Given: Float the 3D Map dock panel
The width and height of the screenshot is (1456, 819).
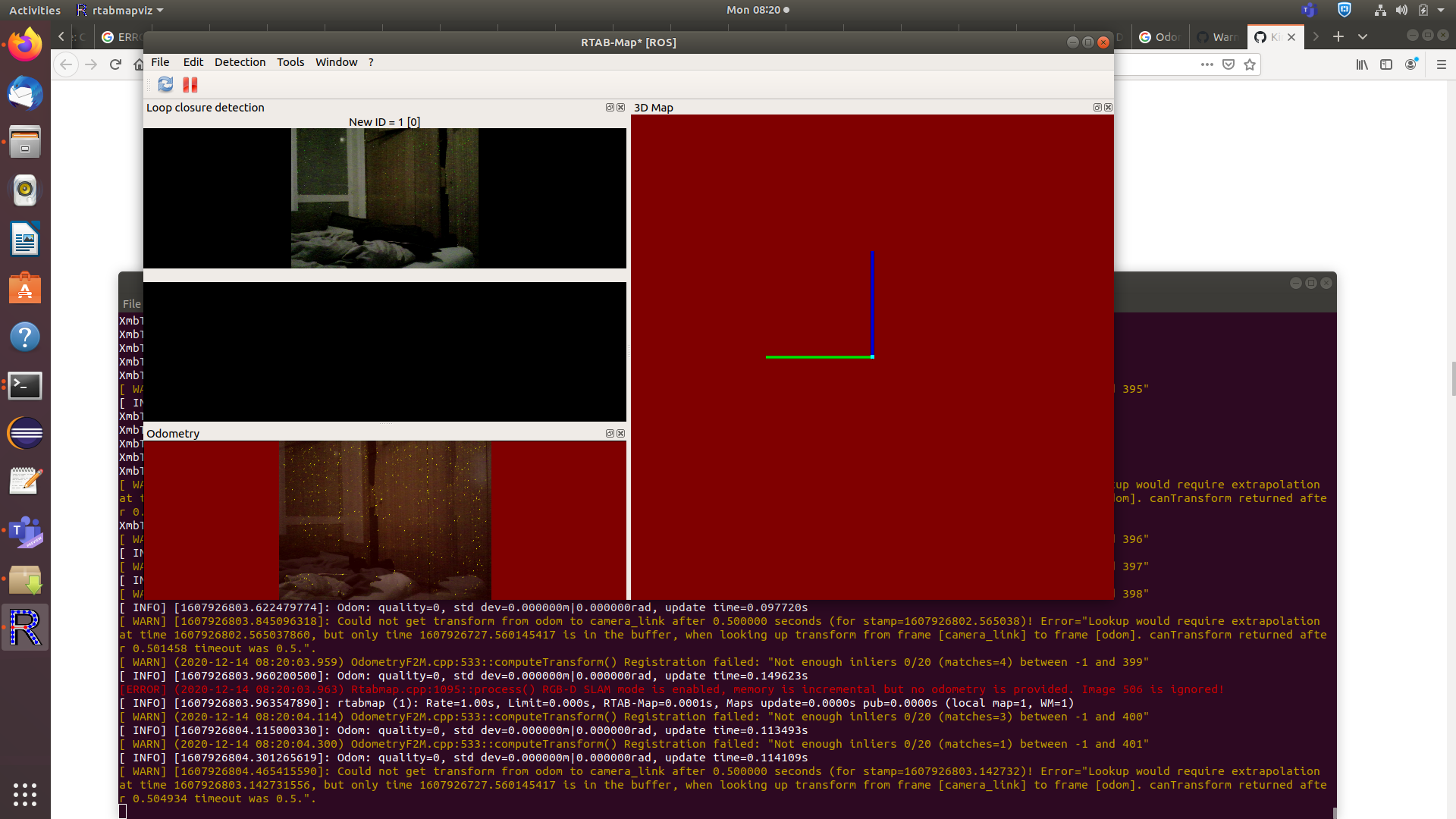Looking at the screenshot, I should 1097,108.
